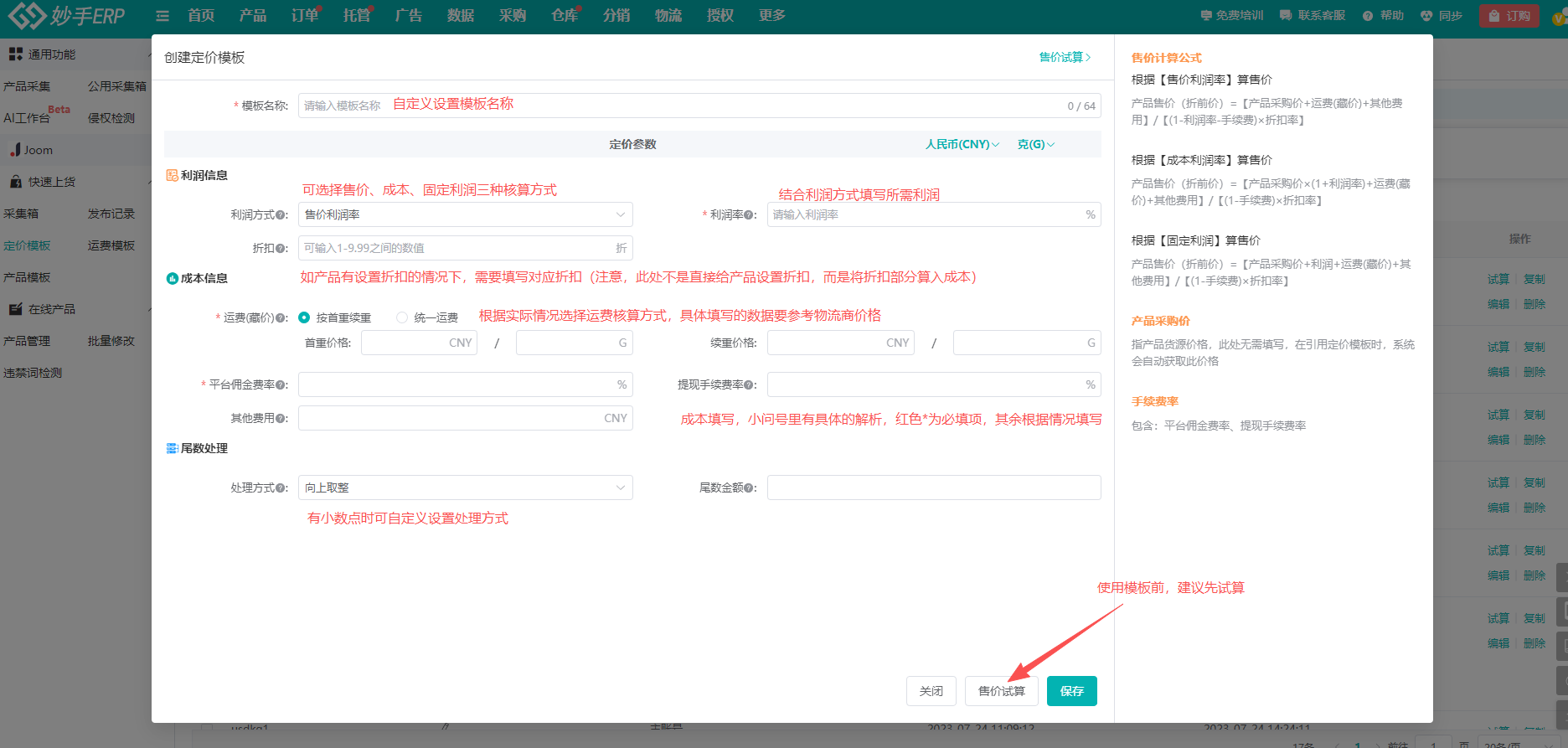Click the question mark icon beside 折扣

281,249
